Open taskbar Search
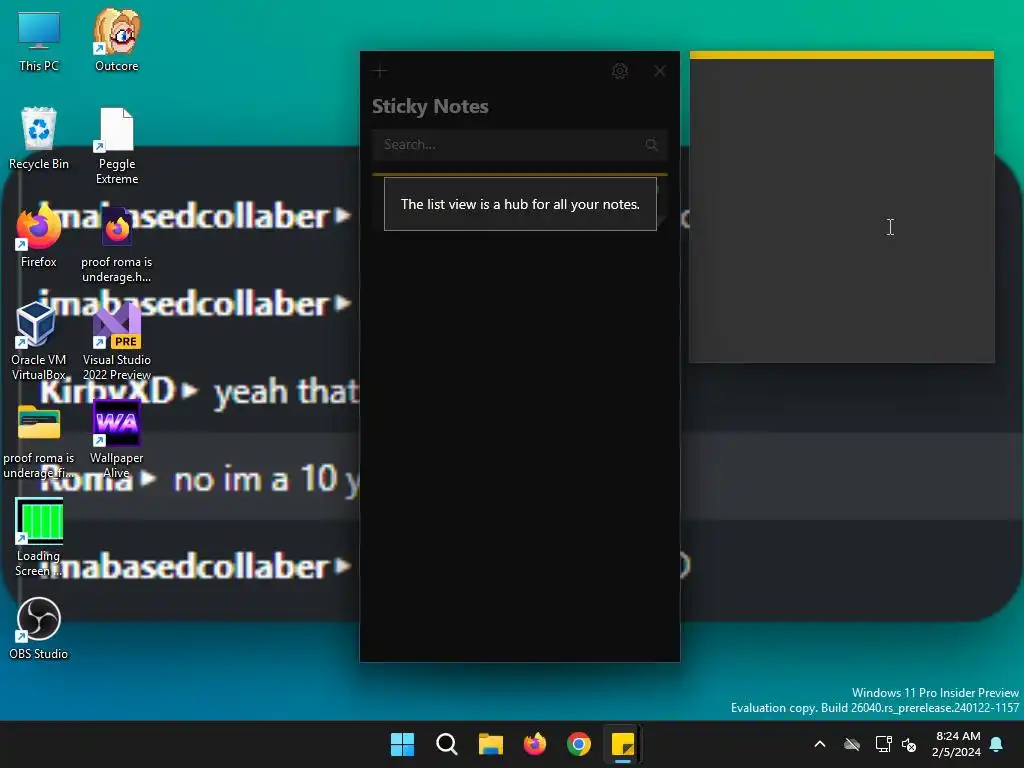Image resolution: width=1024 pixels, height=768 pixels. point(447,744)
